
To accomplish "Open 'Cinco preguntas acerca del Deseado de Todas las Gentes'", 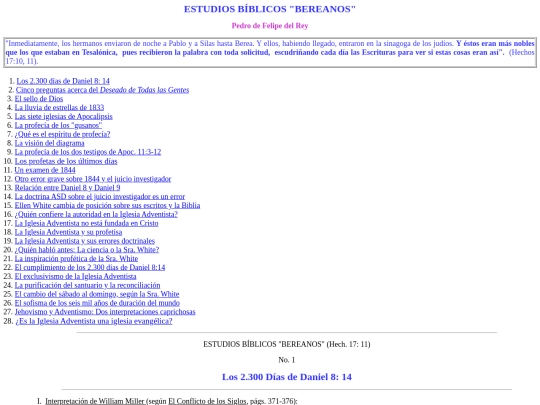I will click(x=102, y=90).
